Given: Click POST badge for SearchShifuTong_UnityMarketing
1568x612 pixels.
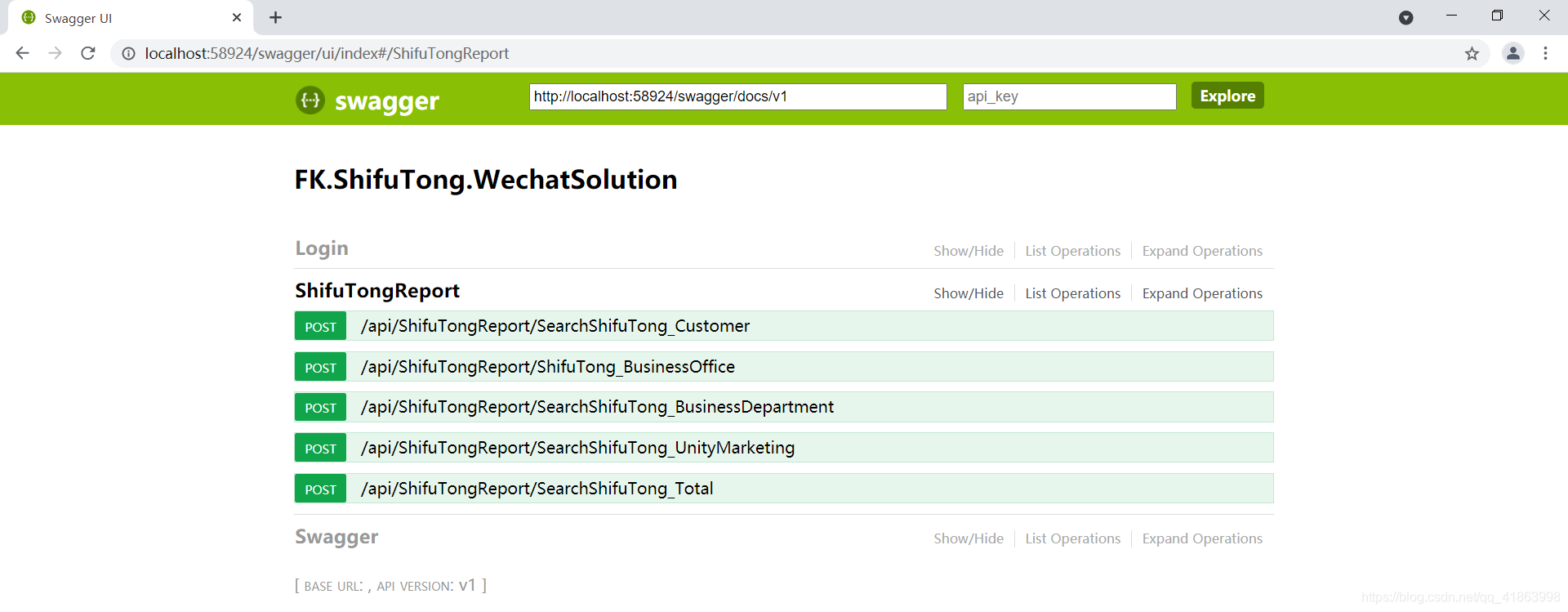Looking at the screenshot, I should coord(320,449).
